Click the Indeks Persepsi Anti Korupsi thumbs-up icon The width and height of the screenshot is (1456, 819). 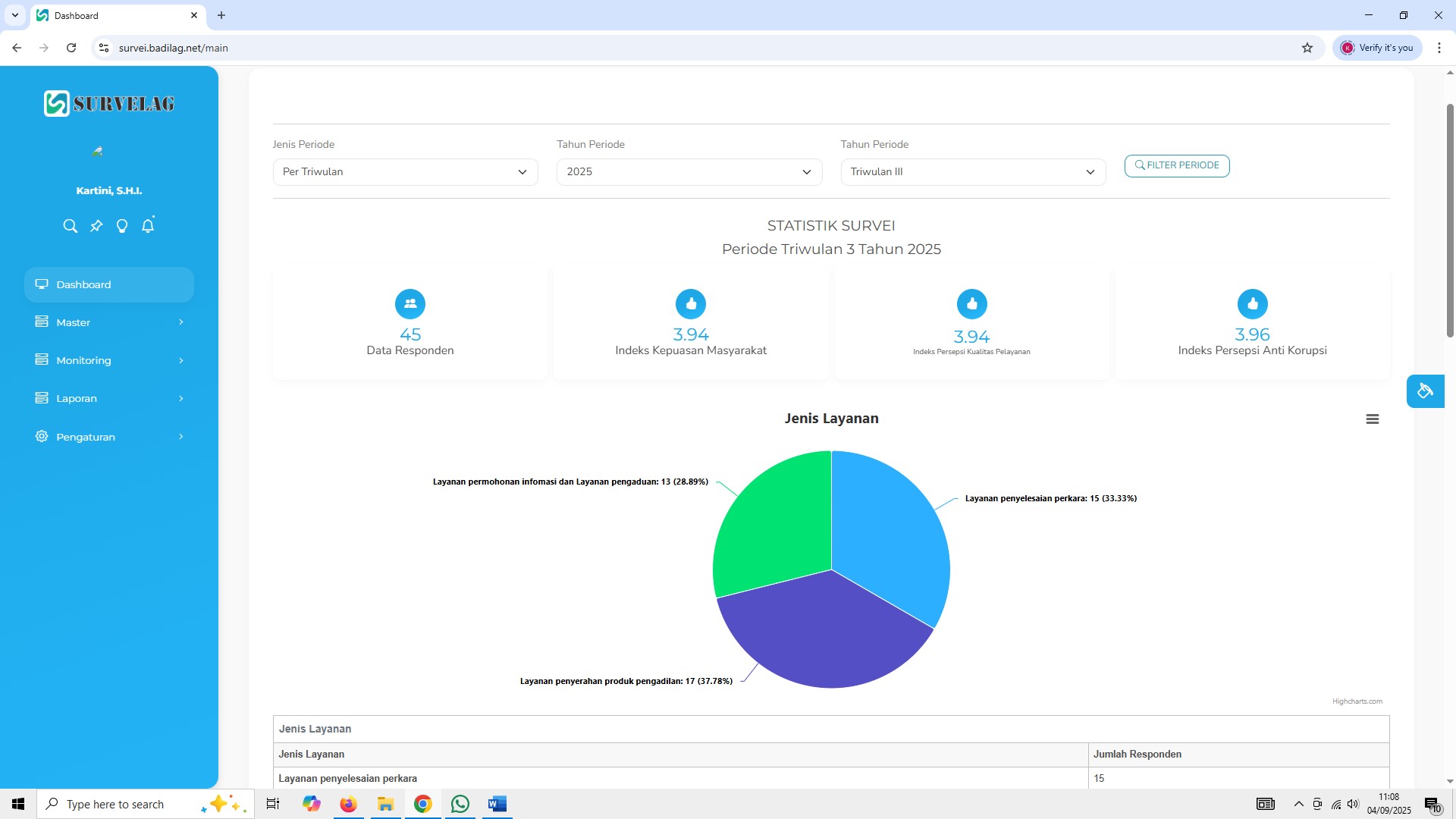click(x=1252, y=304)
